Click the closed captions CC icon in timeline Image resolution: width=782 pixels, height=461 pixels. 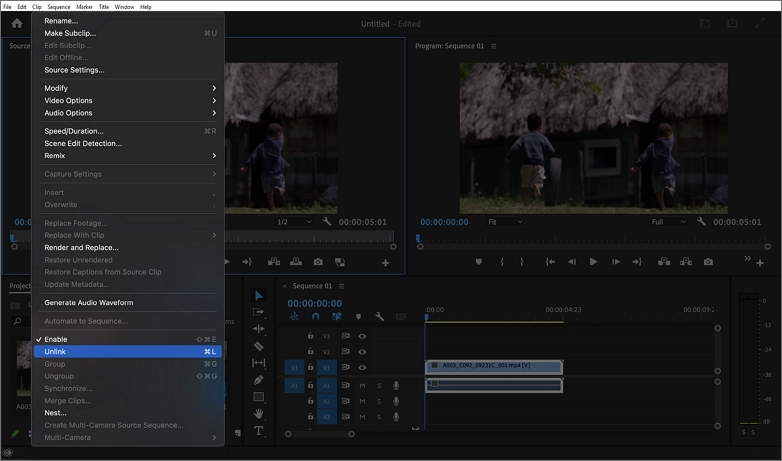tap(400, 316)
